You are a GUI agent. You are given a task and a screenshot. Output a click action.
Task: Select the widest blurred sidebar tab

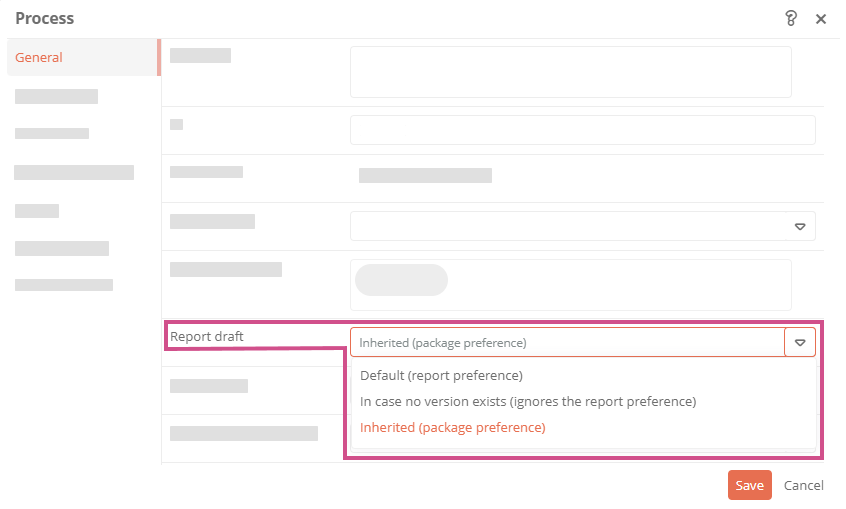point(74,173)
